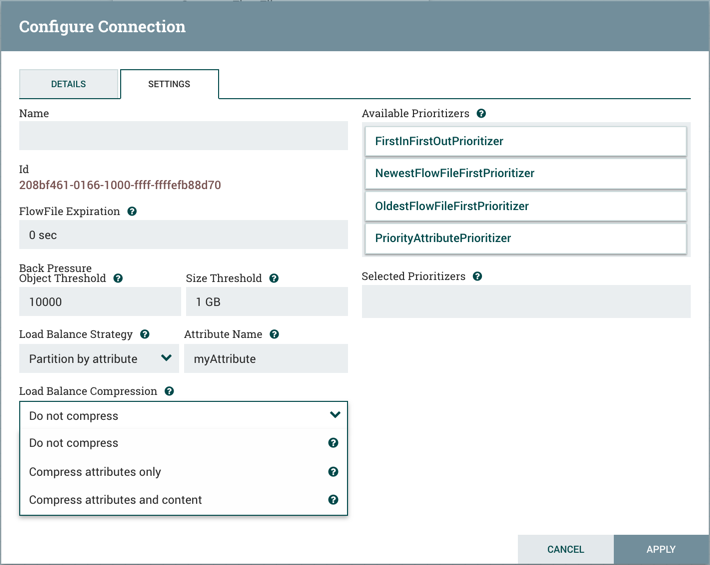Screen dimensions: 710x565
Task: Open the Load Balance Strategy dropdown
Action: pyautogui.click(x=98, y=359)
